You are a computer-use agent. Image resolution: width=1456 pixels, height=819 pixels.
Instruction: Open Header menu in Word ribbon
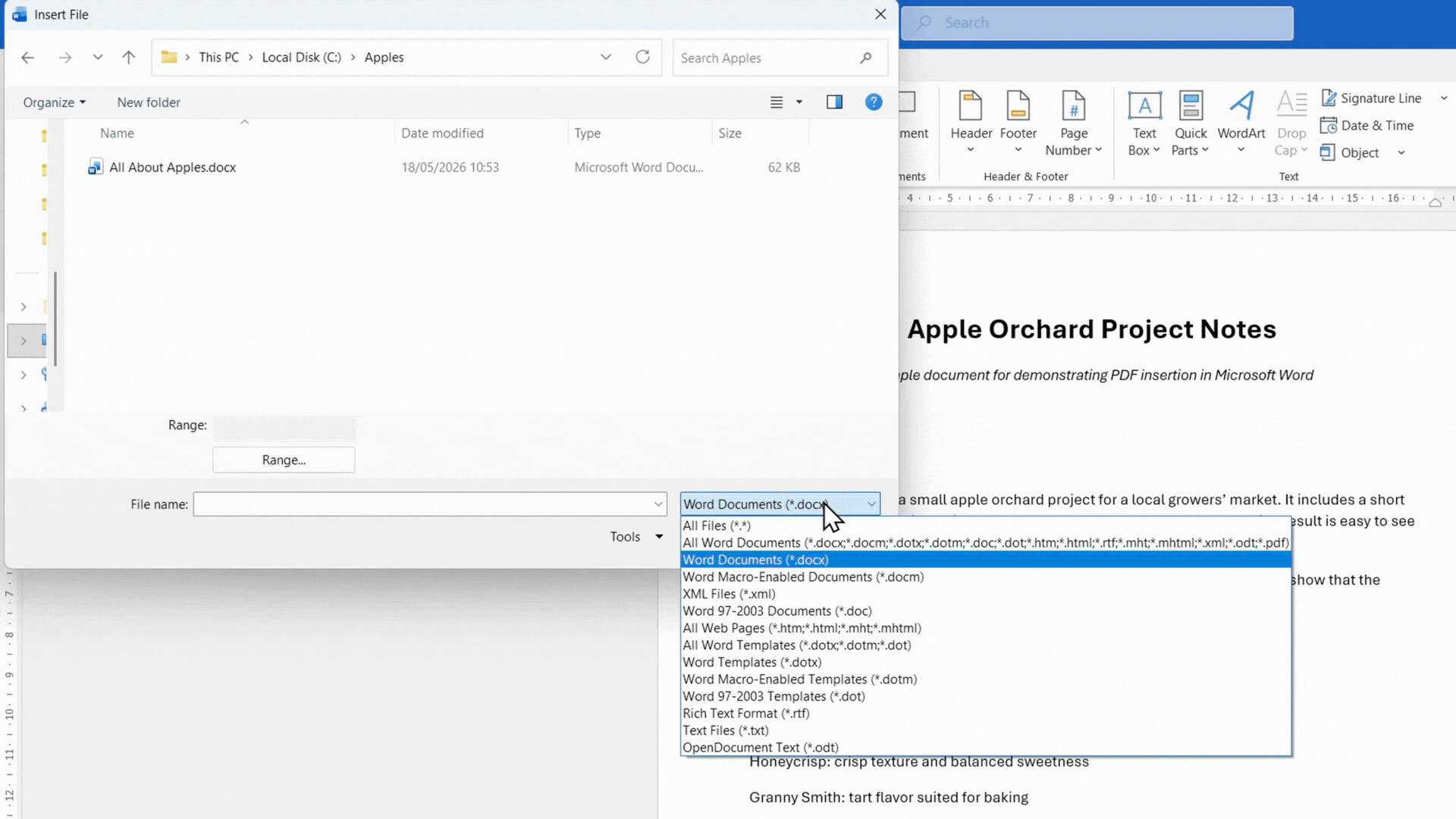point(971,123)
